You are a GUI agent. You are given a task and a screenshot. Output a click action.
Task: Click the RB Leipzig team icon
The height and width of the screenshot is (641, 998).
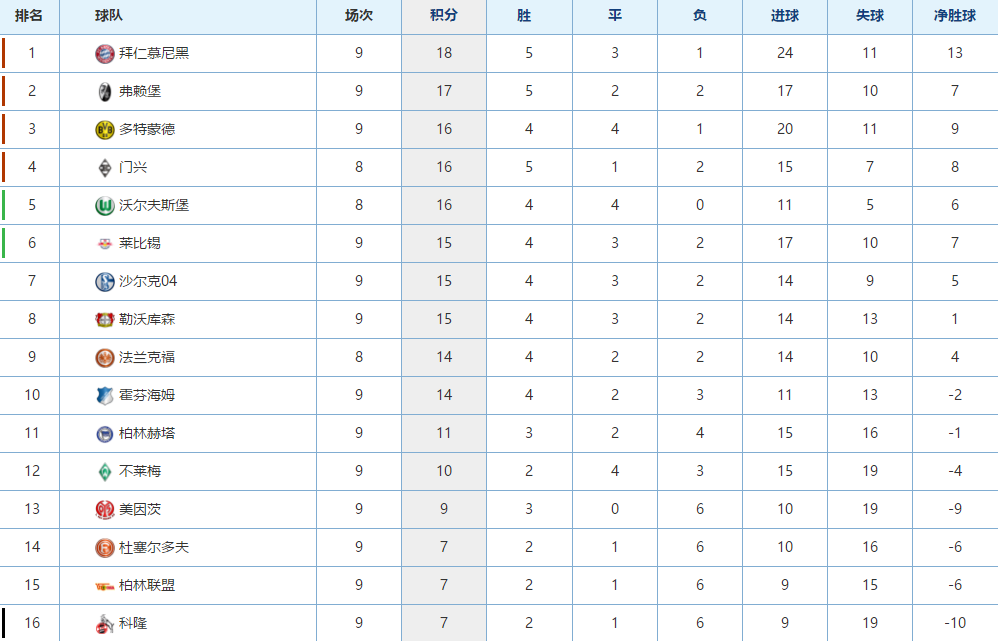click(x=104, y=244)
